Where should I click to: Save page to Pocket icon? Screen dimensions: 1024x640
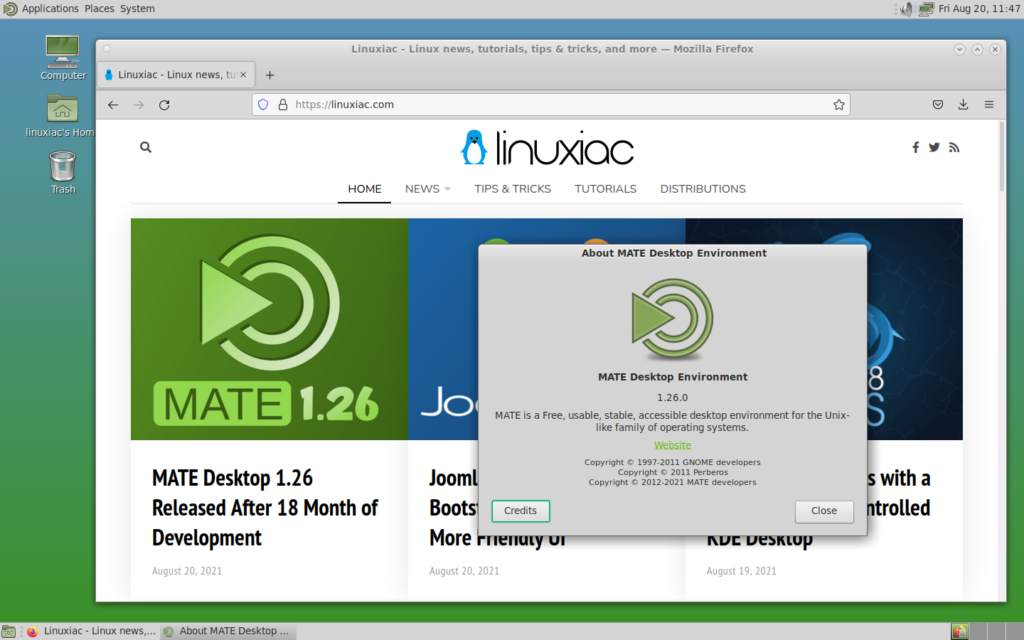coord(938,104)
